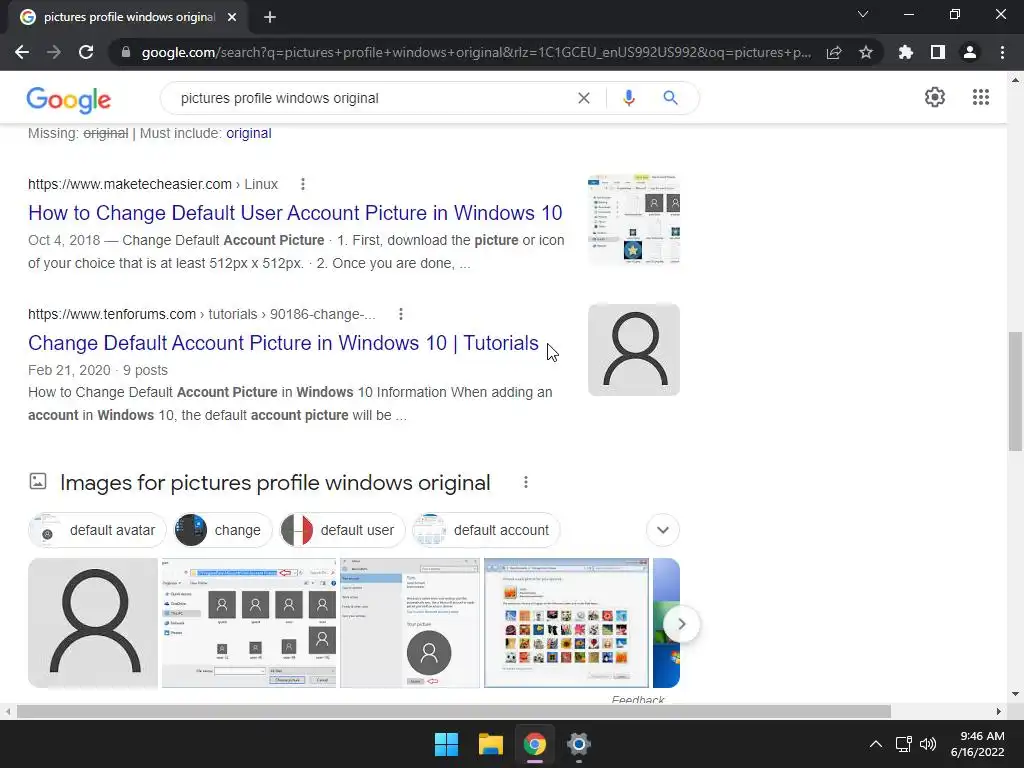The width and height of the screenshot is (1024, 768).
Task: Open File Explorer from taskbar
Action: (x=490, y=744)
